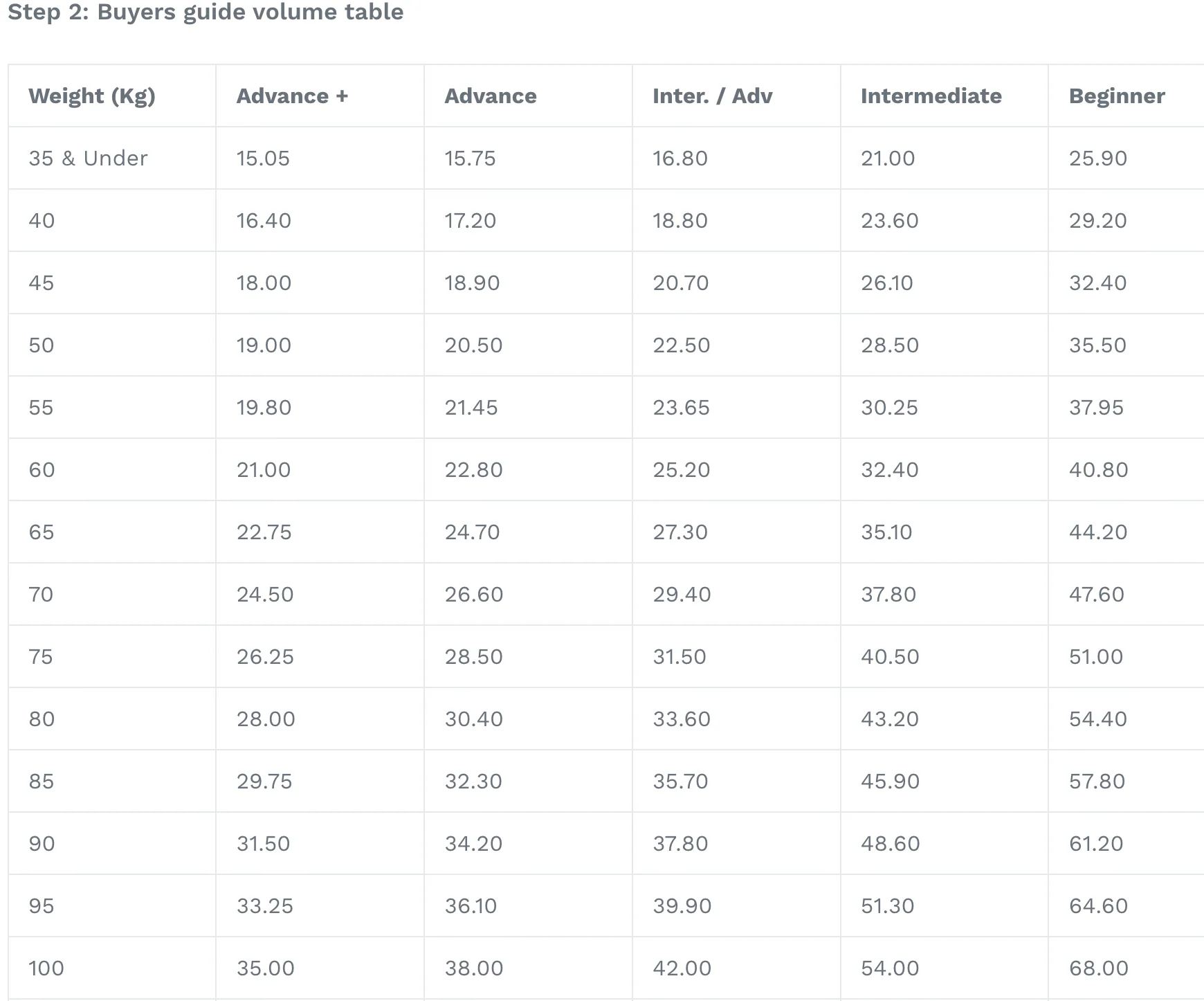Select the 26.25 cell in the 75 kg row
This screenshot has height=1001, width=1204.
(265, 657)
